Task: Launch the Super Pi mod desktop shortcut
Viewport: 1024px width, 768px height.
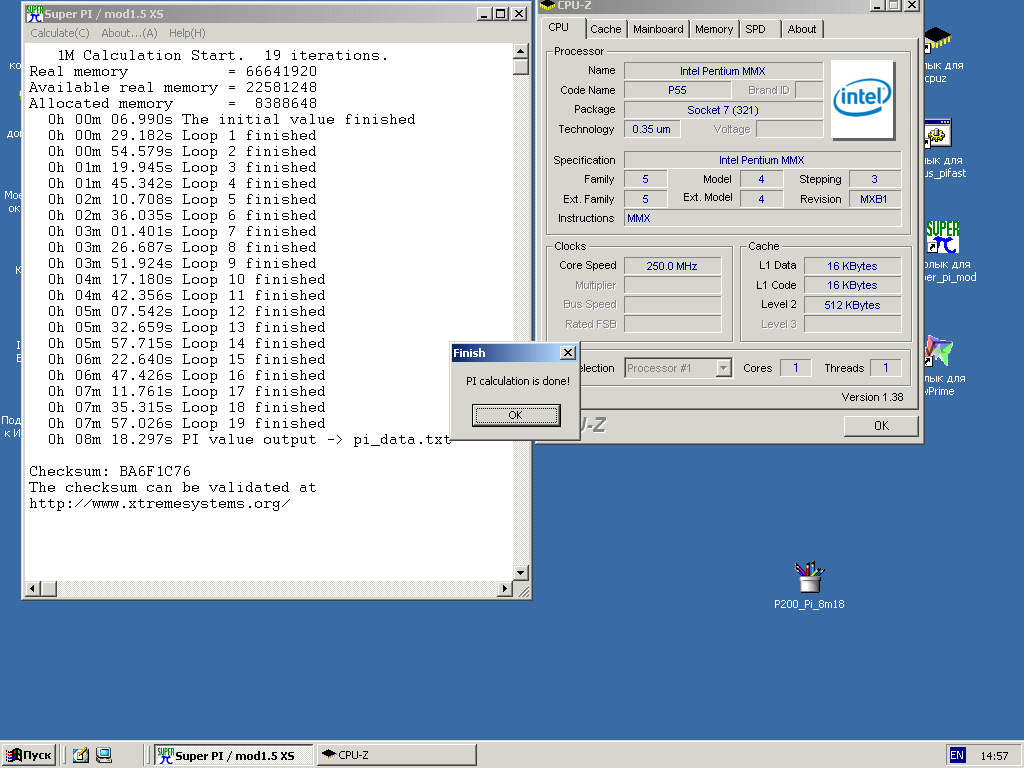Action: click(x=942, y=238)
